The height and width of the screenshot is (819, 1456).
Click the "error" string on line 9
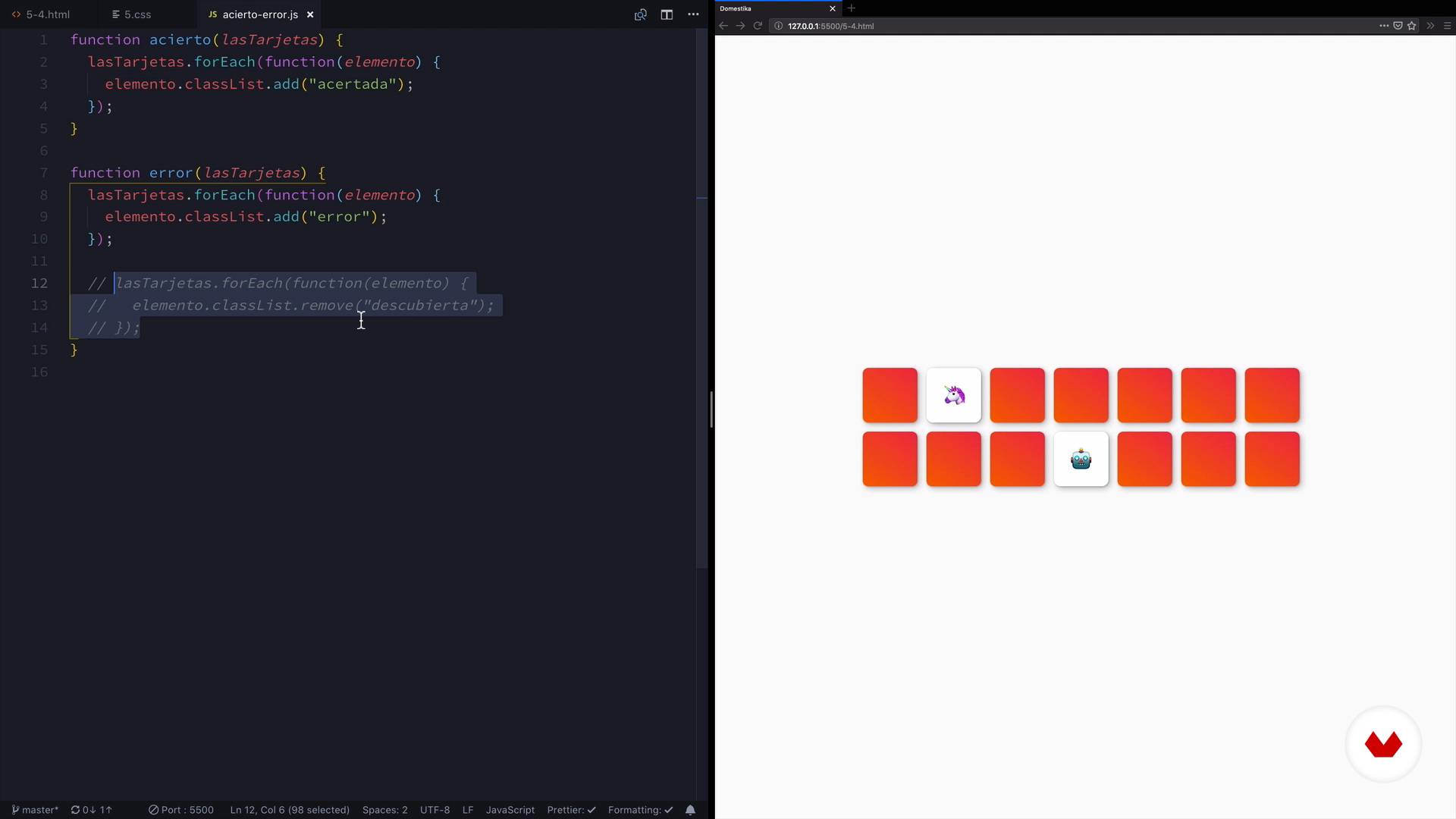pyautogui.click(x=338, y=217)
